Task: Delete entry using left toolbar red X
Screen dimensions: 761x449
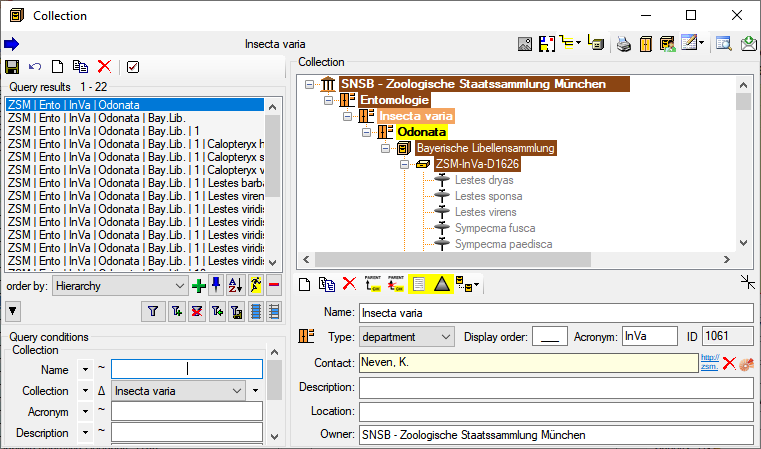Action: pyautogui.click(x=104, y=67)
